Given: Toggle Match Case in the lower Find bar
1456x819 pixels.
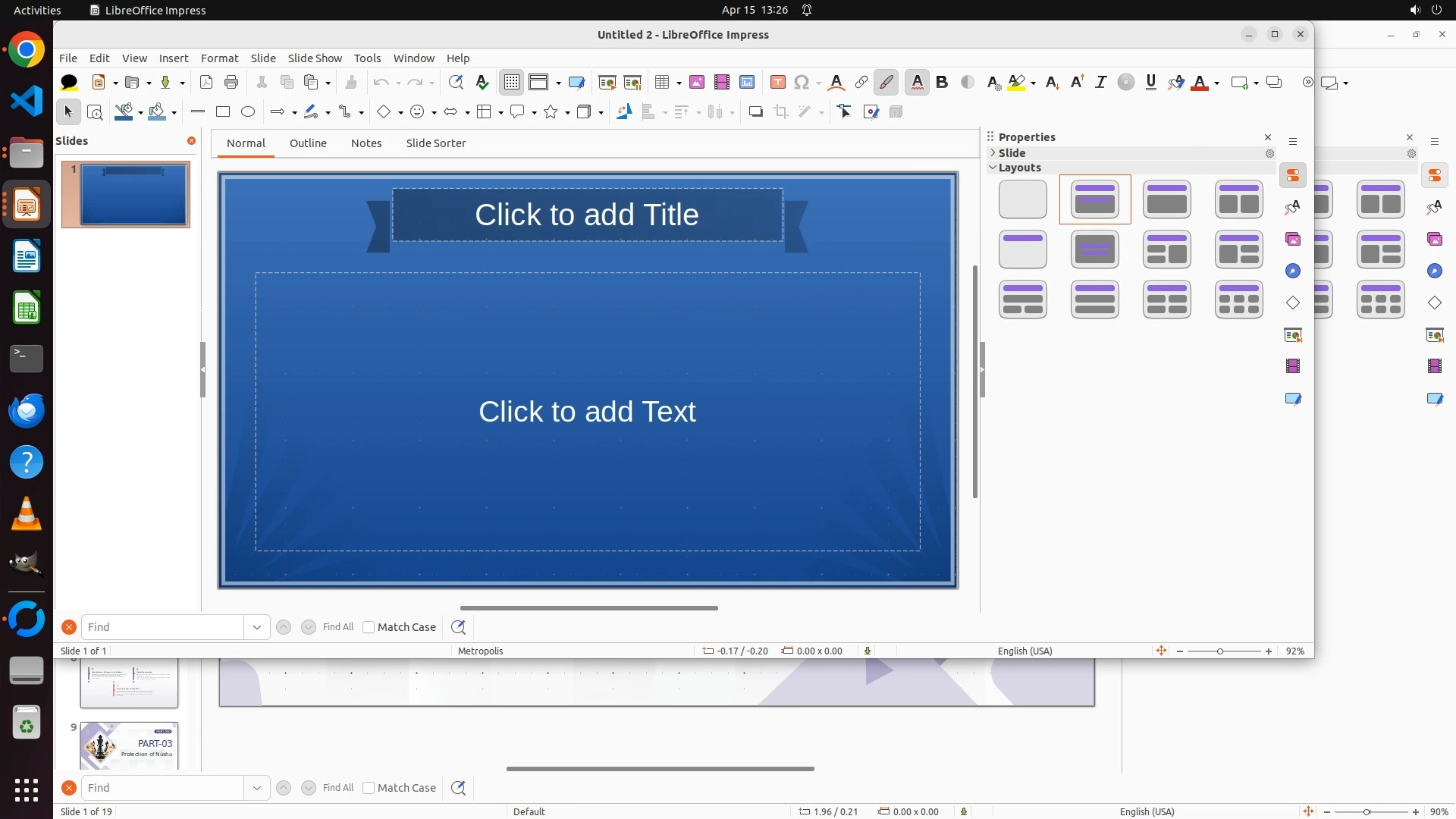Looking at the screenshot, I should click(x=369, y=788).
